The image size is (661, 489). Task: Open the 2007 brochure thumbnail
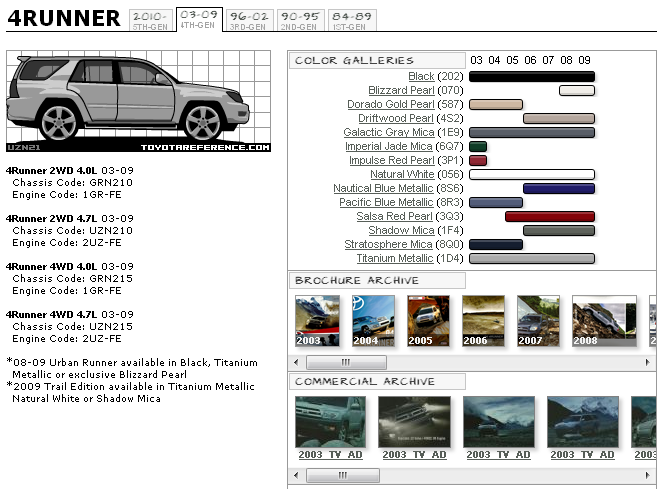pyautogui.click(x=538, y=321)
